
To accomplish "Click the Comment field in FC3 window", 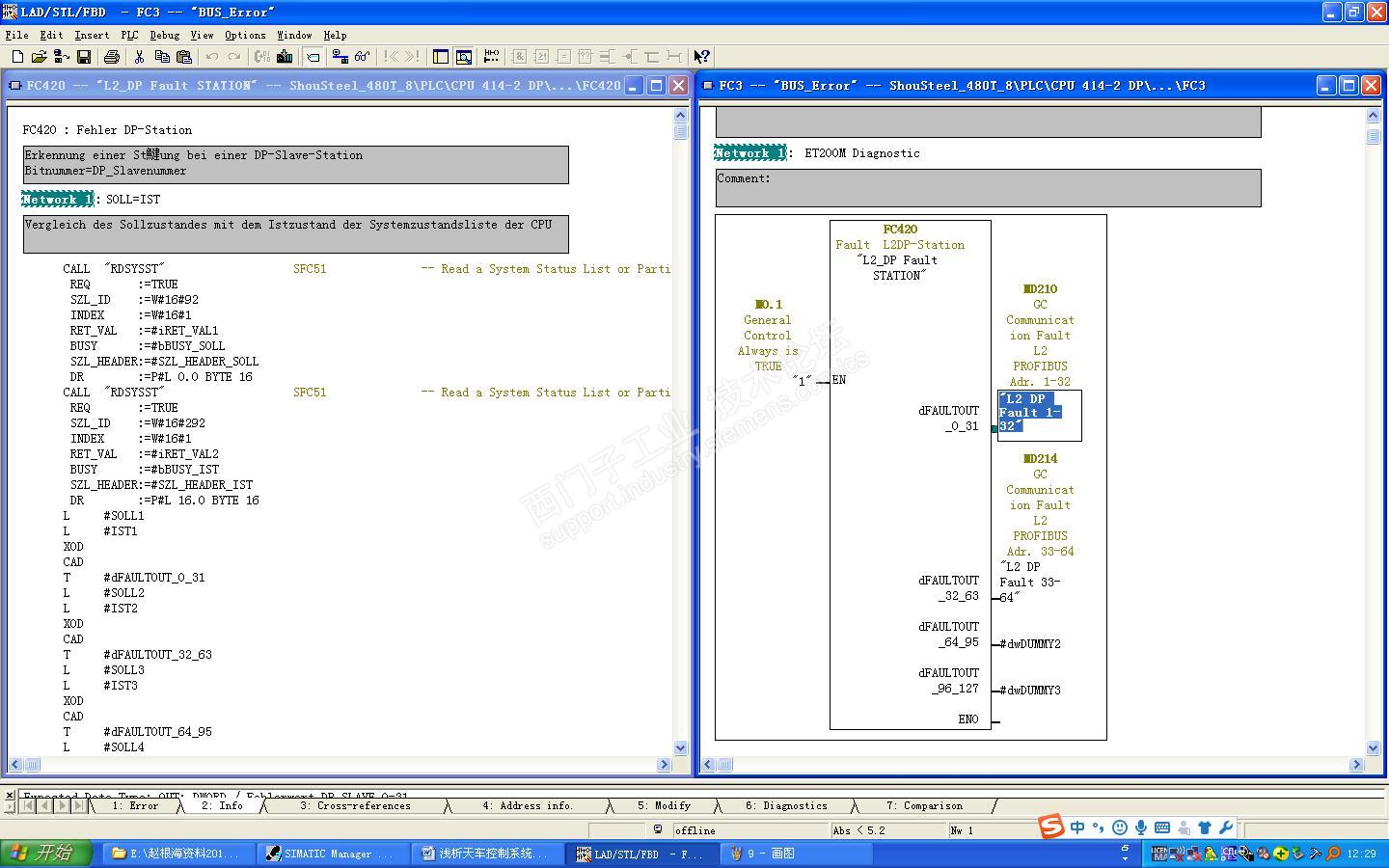I will pos(988,188).
